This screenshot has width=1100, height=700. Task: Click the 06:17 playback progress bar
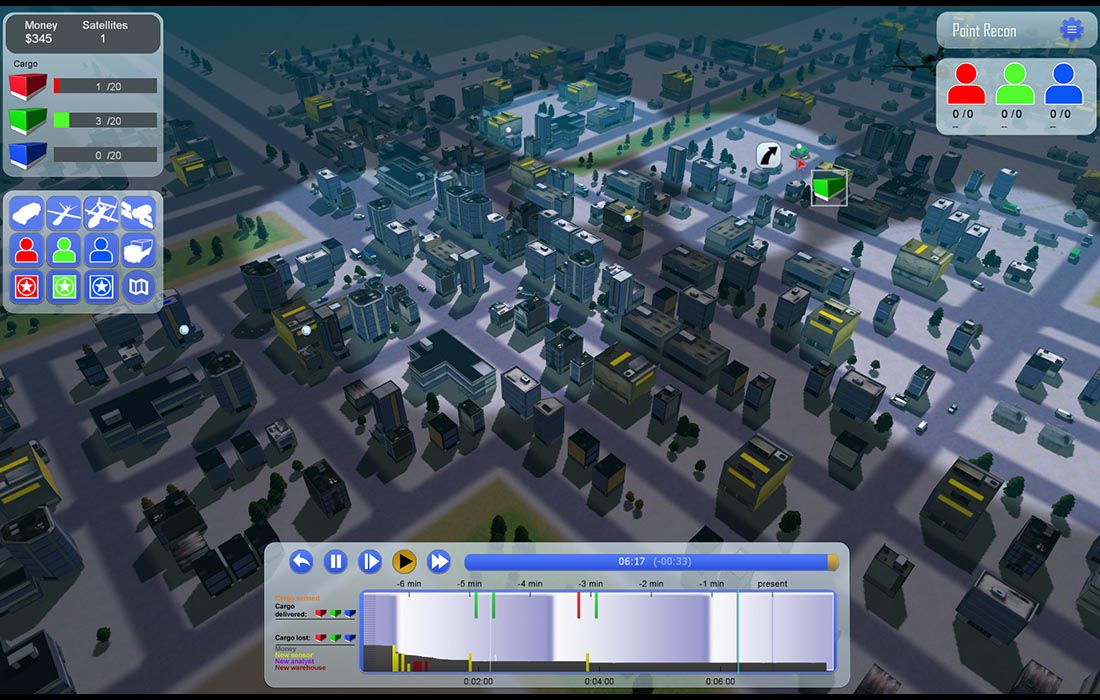point(651,562)
